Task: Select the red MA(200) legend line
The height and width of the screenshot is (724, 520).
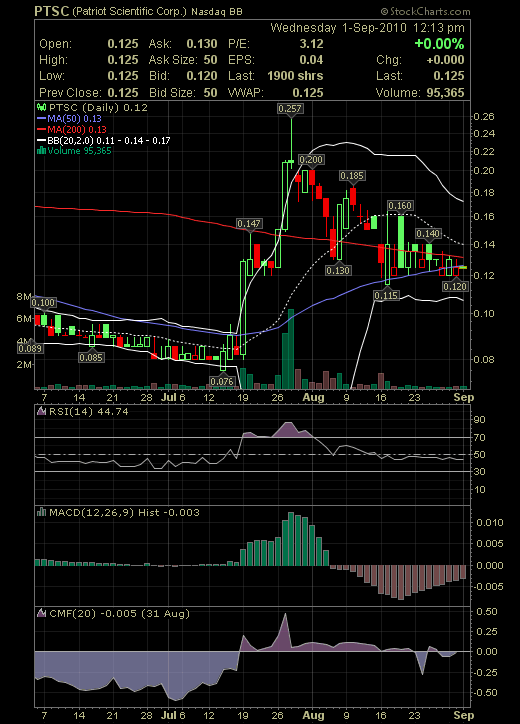Action: (x=41, y=130)
